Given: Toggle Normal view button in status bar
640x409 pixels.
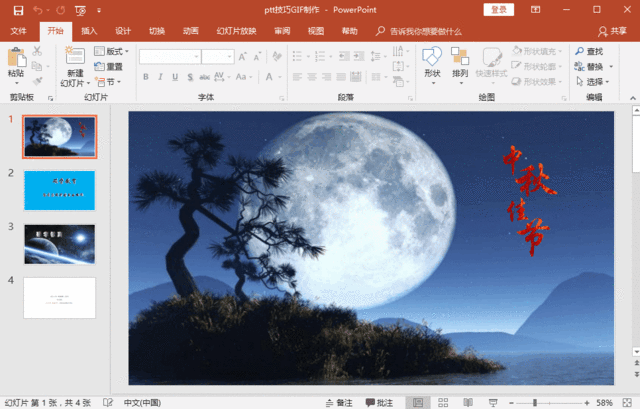Looking at the screenshot, I should [417, 402].
